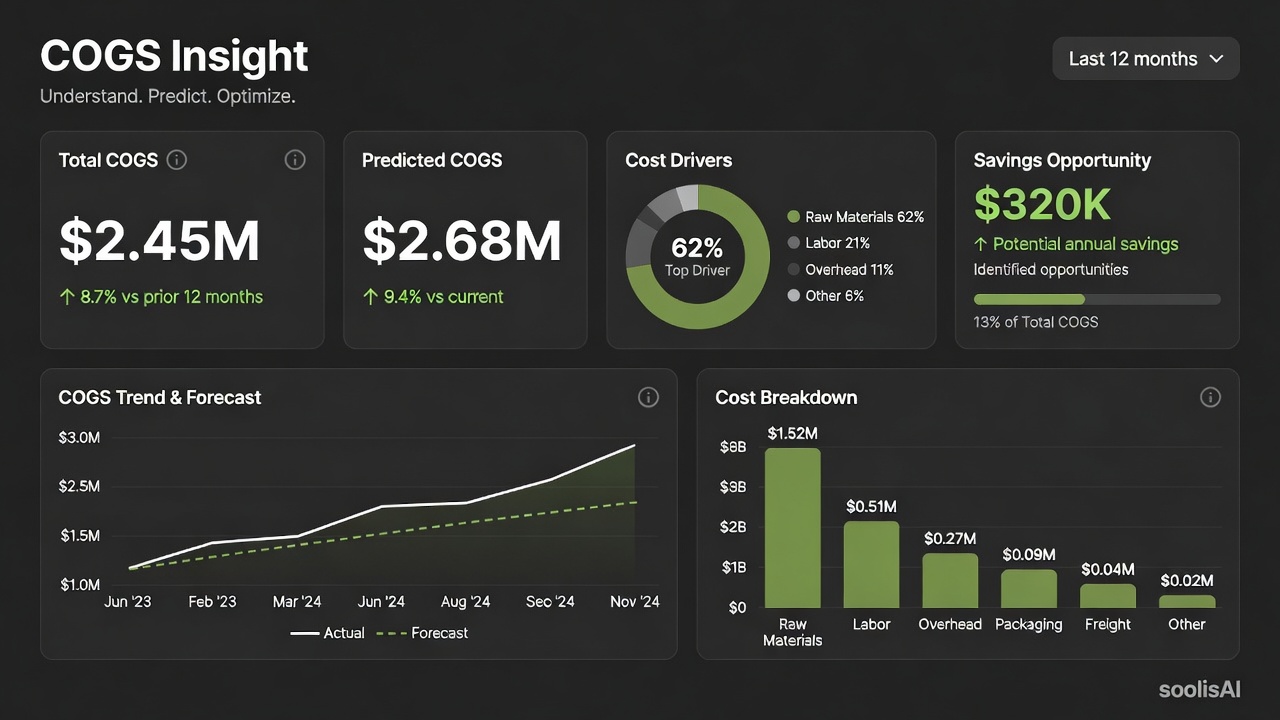Click the Freight bar in Cost Breakdown
The image size is (1280, 720).
[1108, 596]
